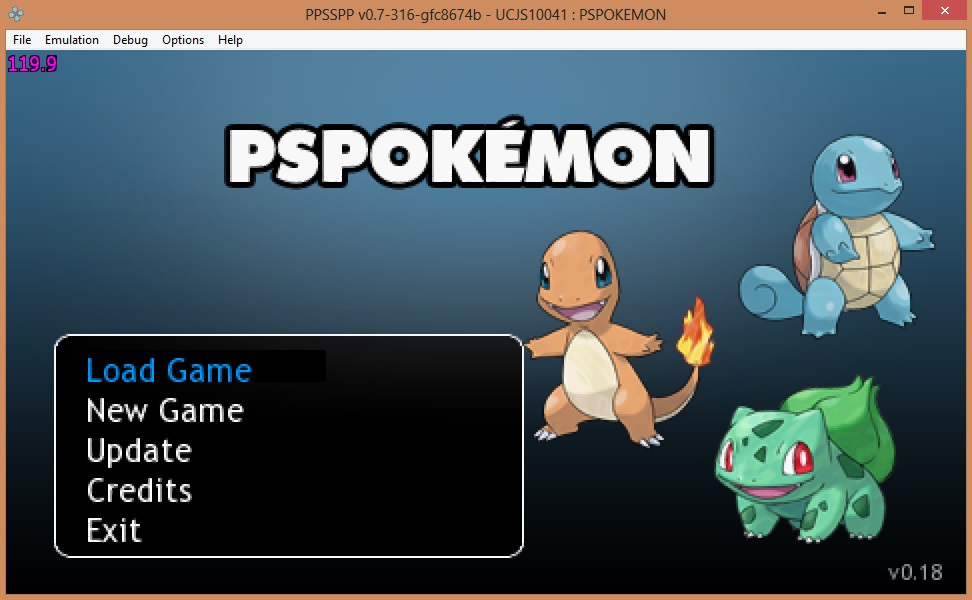Click the v0.18 version label

[915, 572]
